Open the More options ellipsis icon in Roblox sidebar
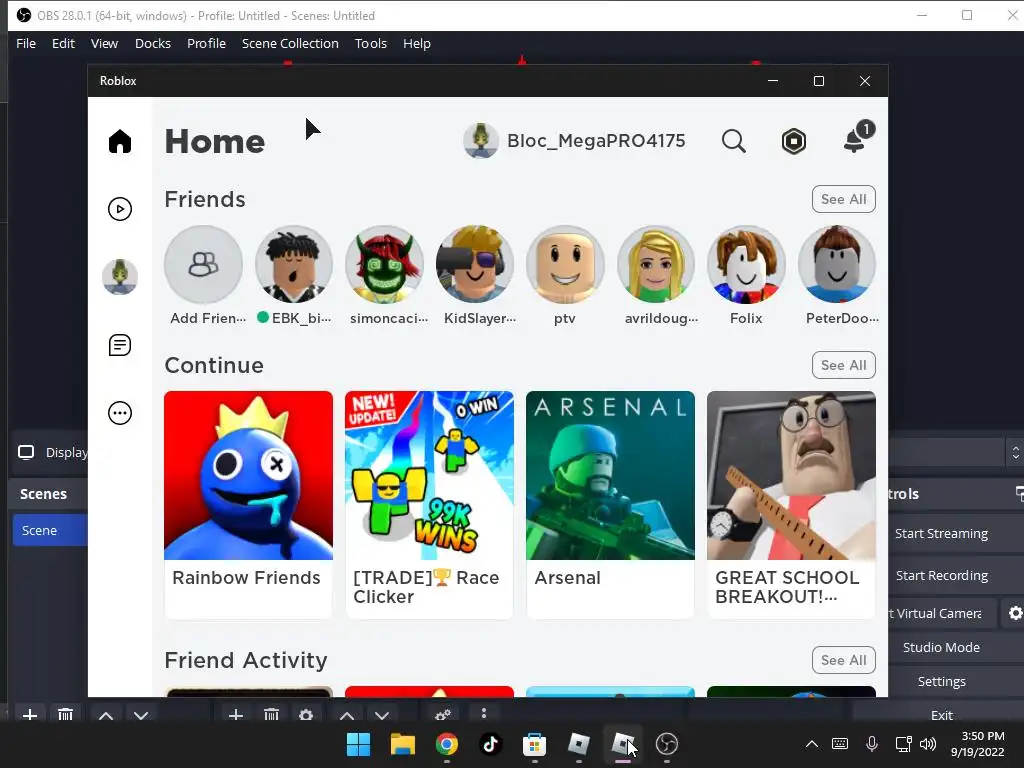 (x=120, y=413)
